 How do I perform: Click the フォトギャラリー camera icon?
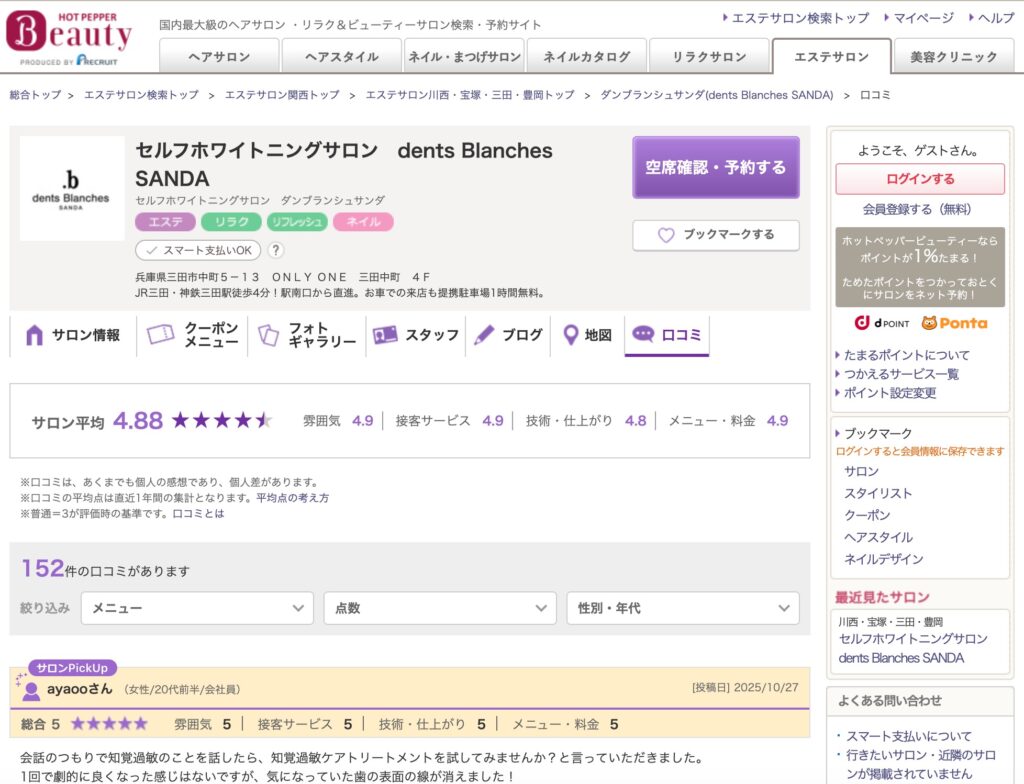(270, 335)
